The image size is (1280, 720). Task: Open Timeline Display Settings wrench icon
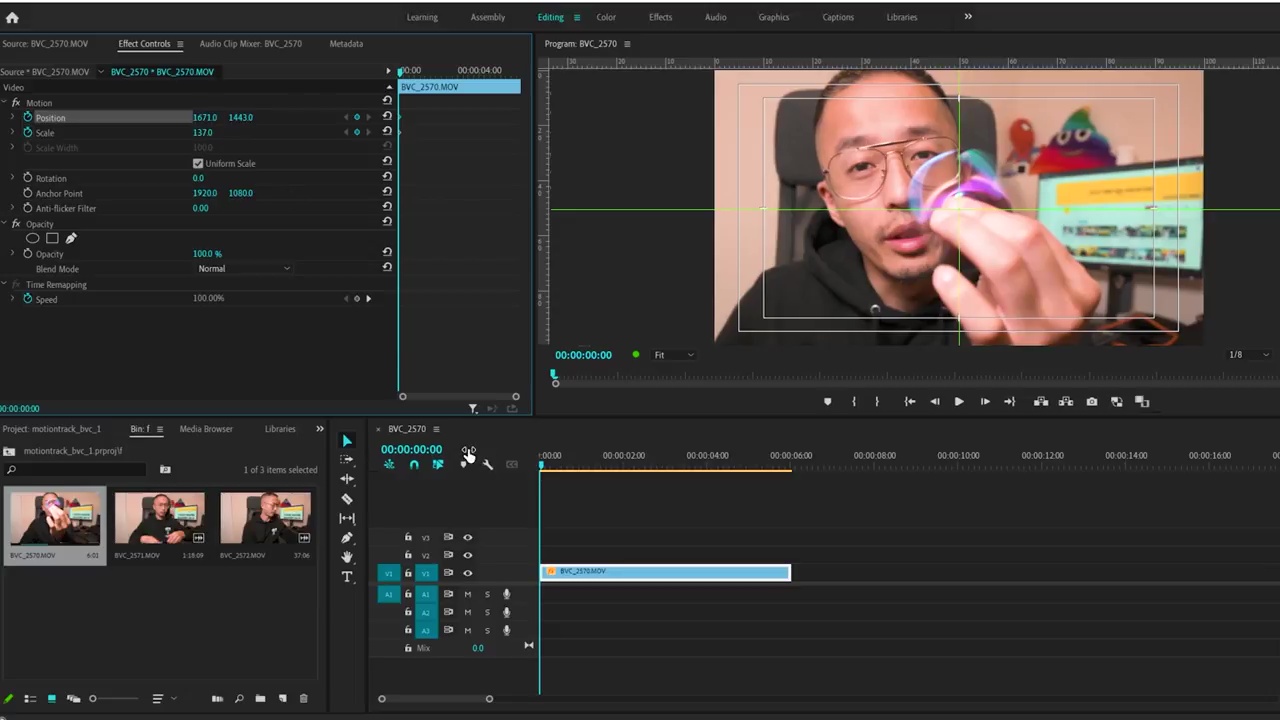click(x=487, y=465)
